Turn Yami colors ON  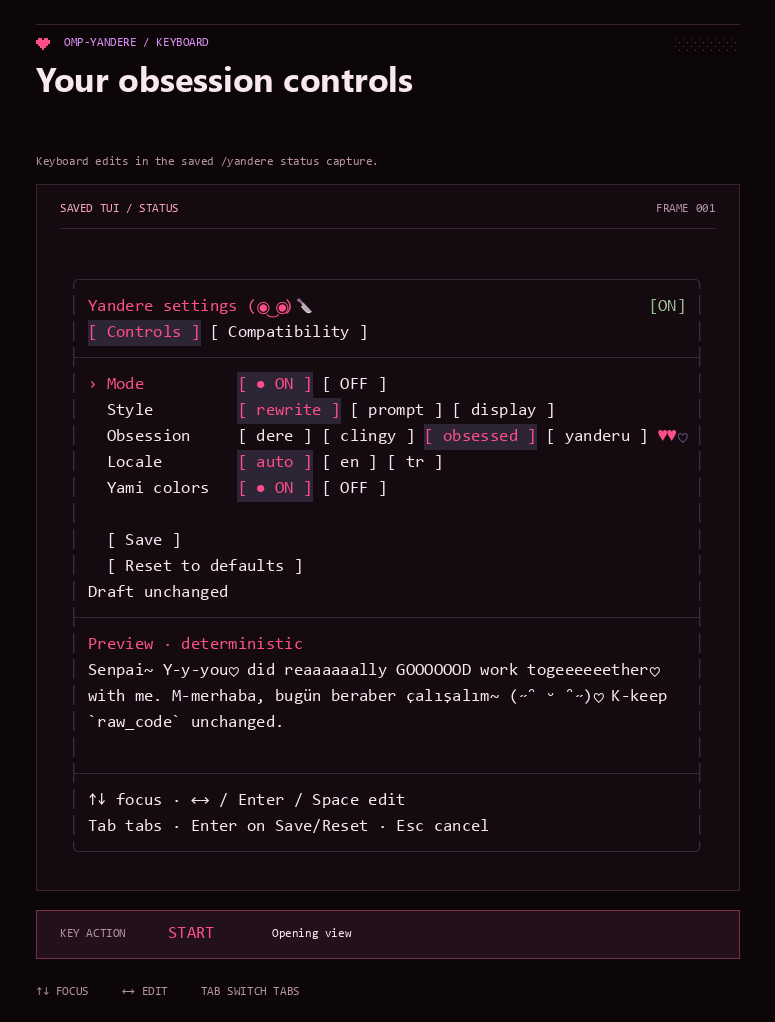[275, 488]
